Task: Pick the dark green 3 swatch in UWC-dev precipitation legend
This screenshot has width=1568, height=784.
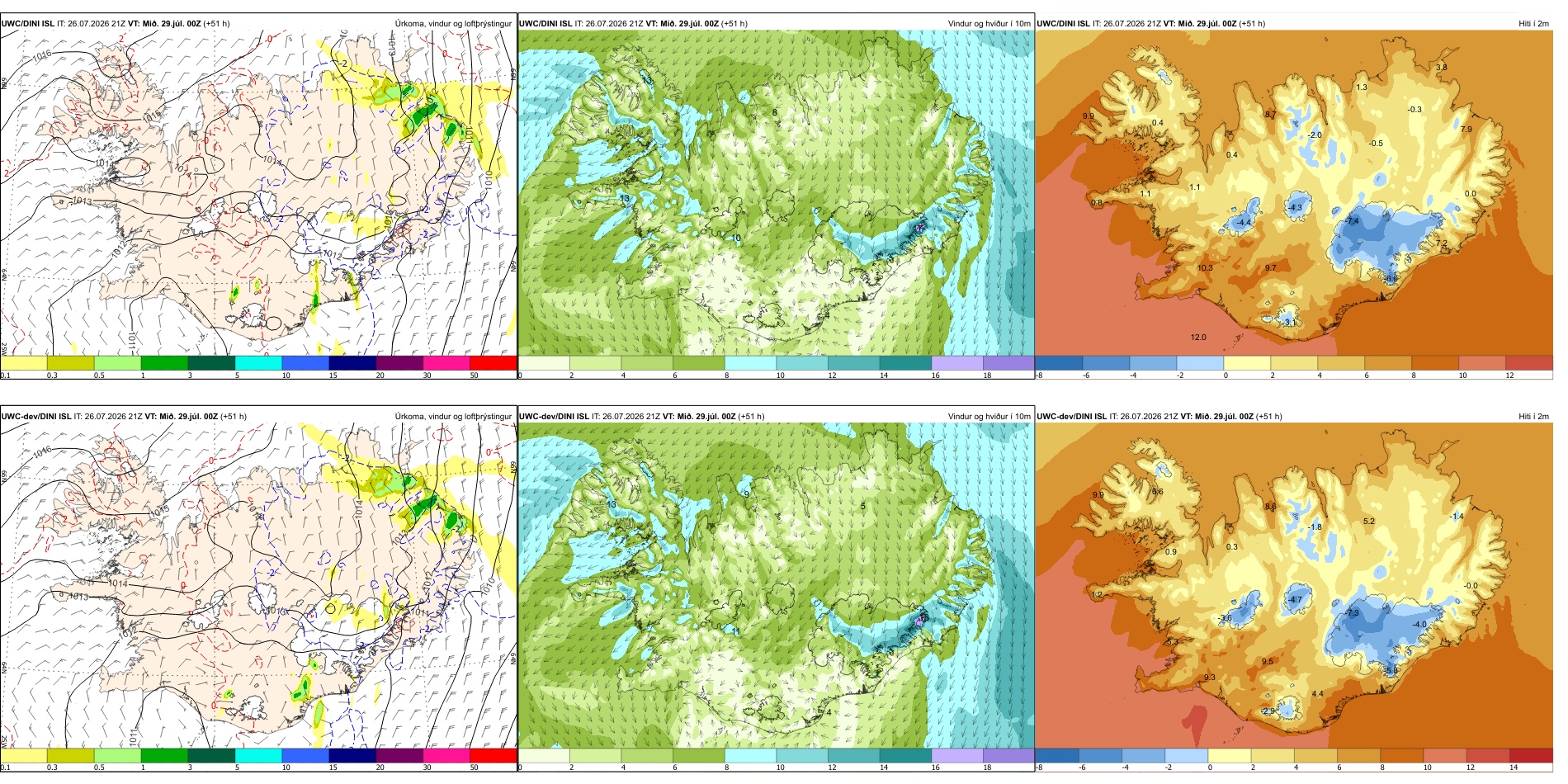Action: coord(211,756)
